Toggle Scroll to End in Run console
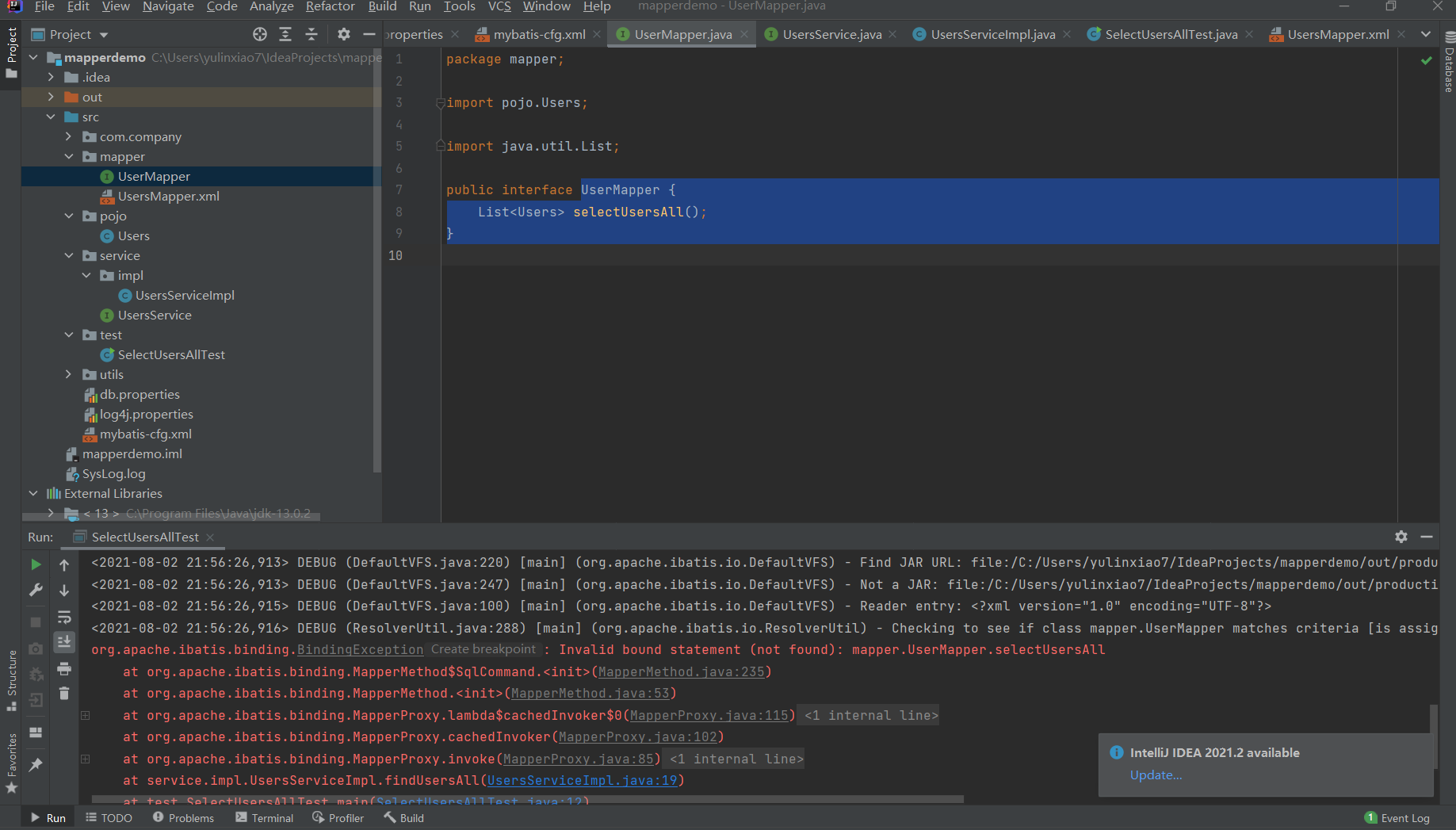The height and width of the screenshot is (830, 1456). 64,642
